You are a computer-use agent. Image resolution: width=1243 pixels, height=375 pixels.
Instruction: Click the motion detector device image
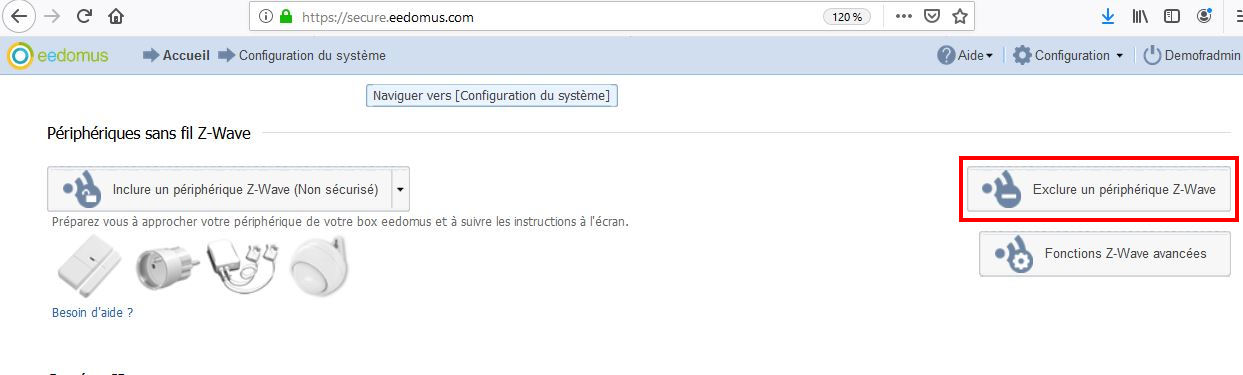click(319, 264)
